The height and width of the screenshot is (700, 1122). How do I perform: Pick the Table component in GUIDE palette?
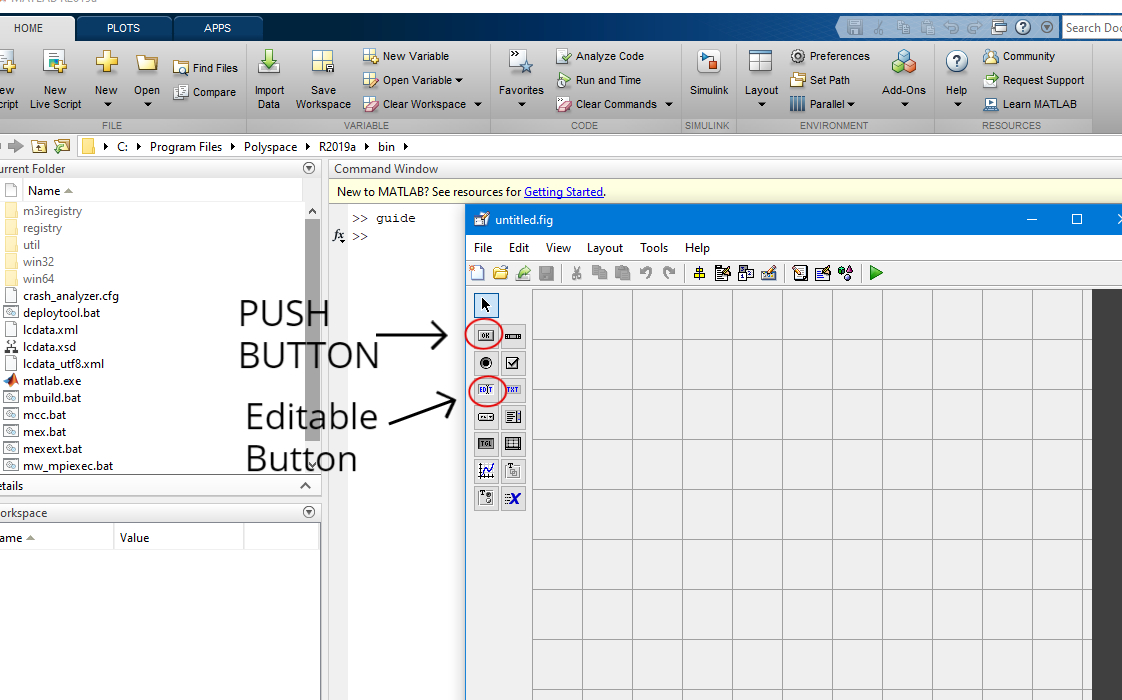tap(513, 444)
